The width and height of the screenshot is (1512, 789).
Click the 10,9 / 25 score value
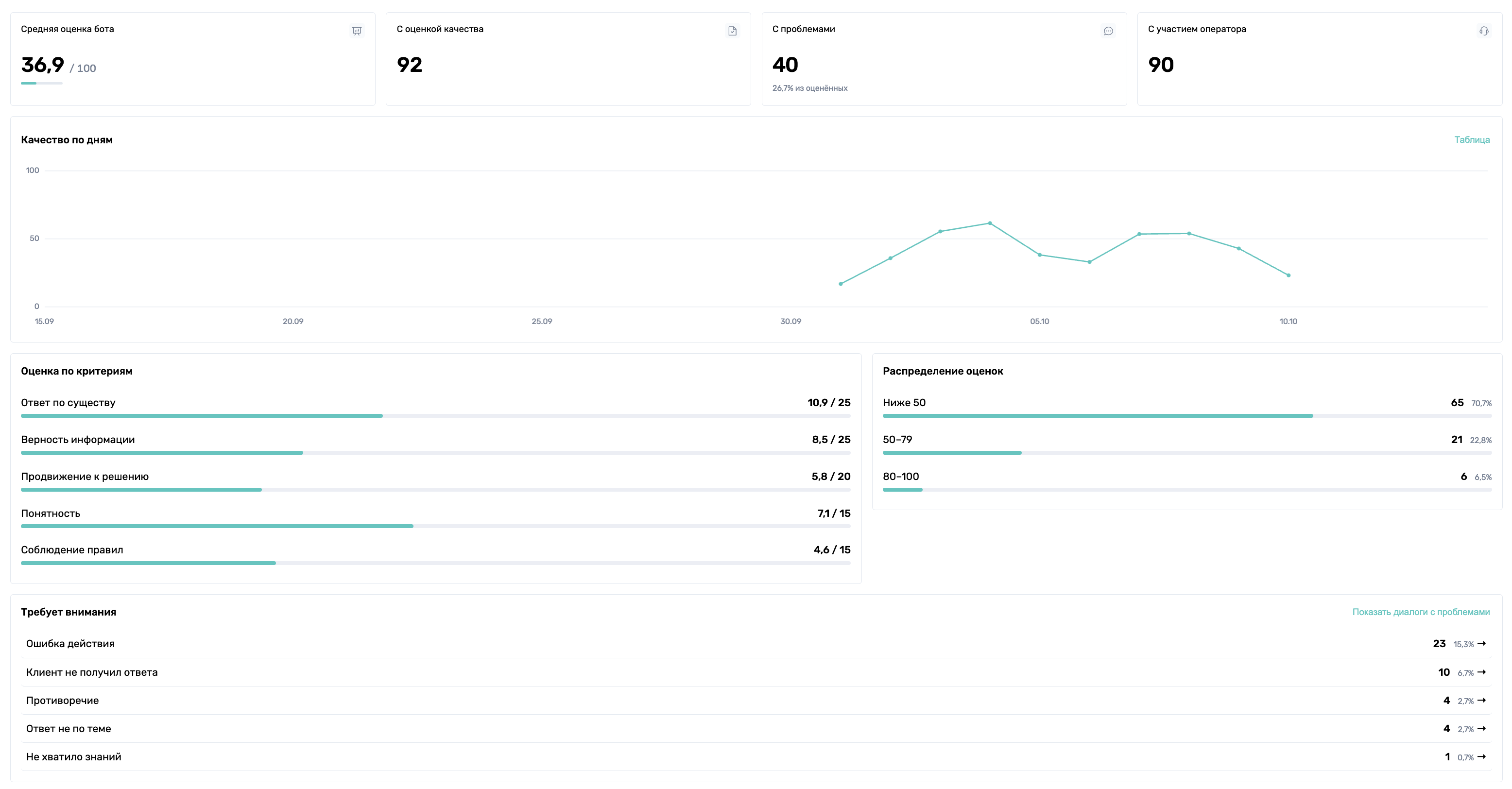pyautogui.click(x=829, y=403)
